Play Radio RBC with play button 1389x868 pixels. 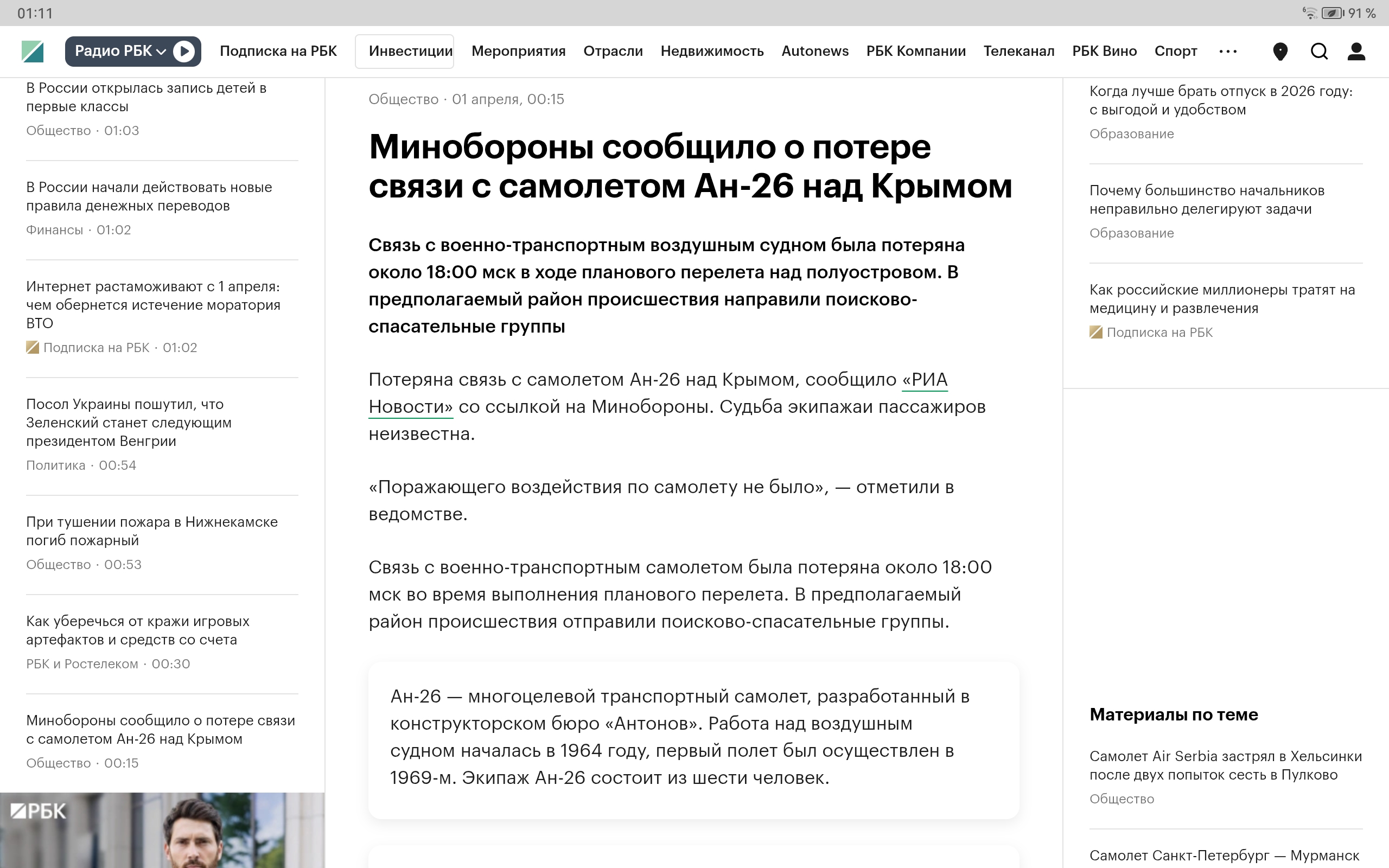pos(184,52)
